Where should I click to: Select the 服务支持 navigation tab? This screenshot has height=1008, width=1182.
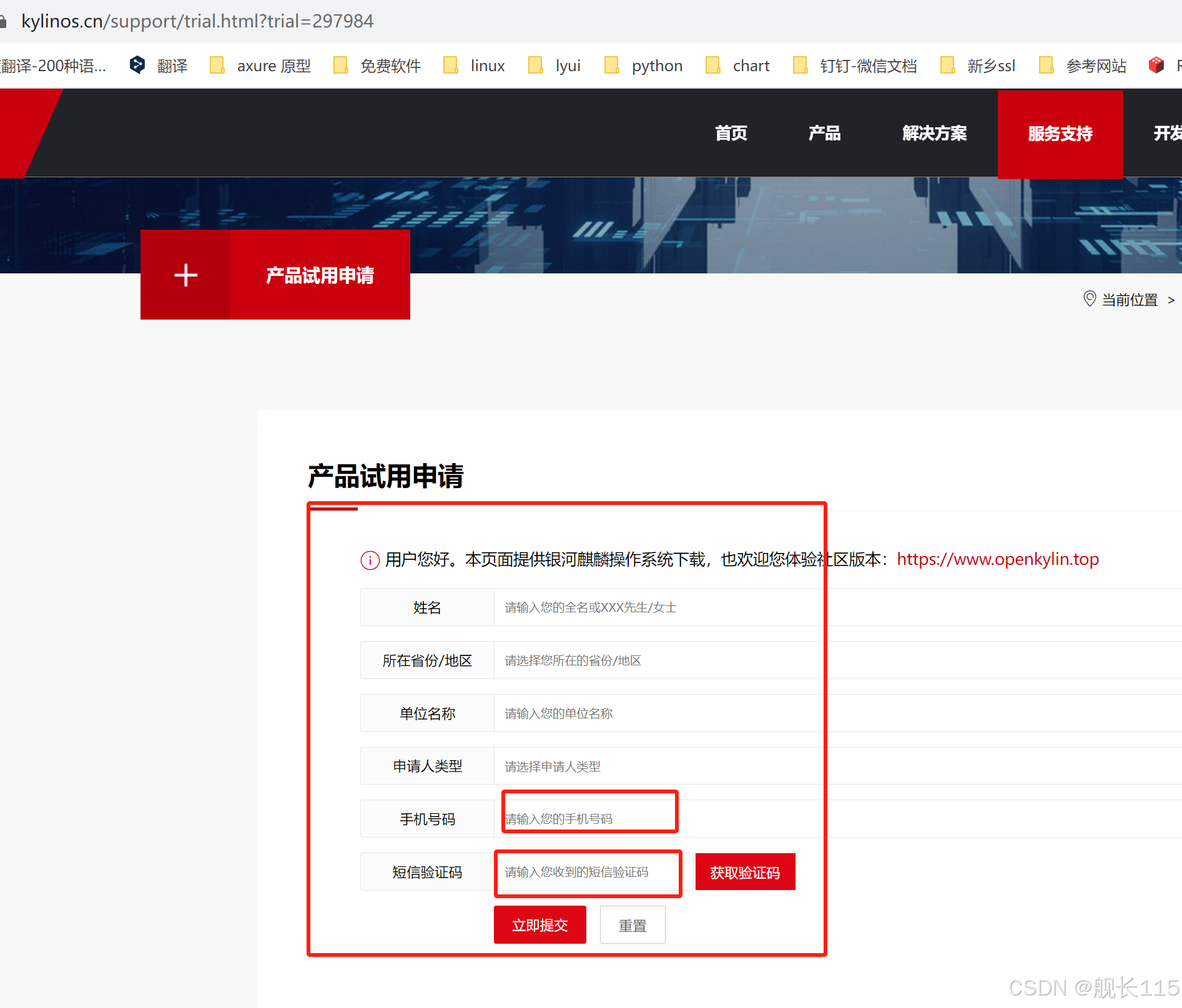point(1060,134)
